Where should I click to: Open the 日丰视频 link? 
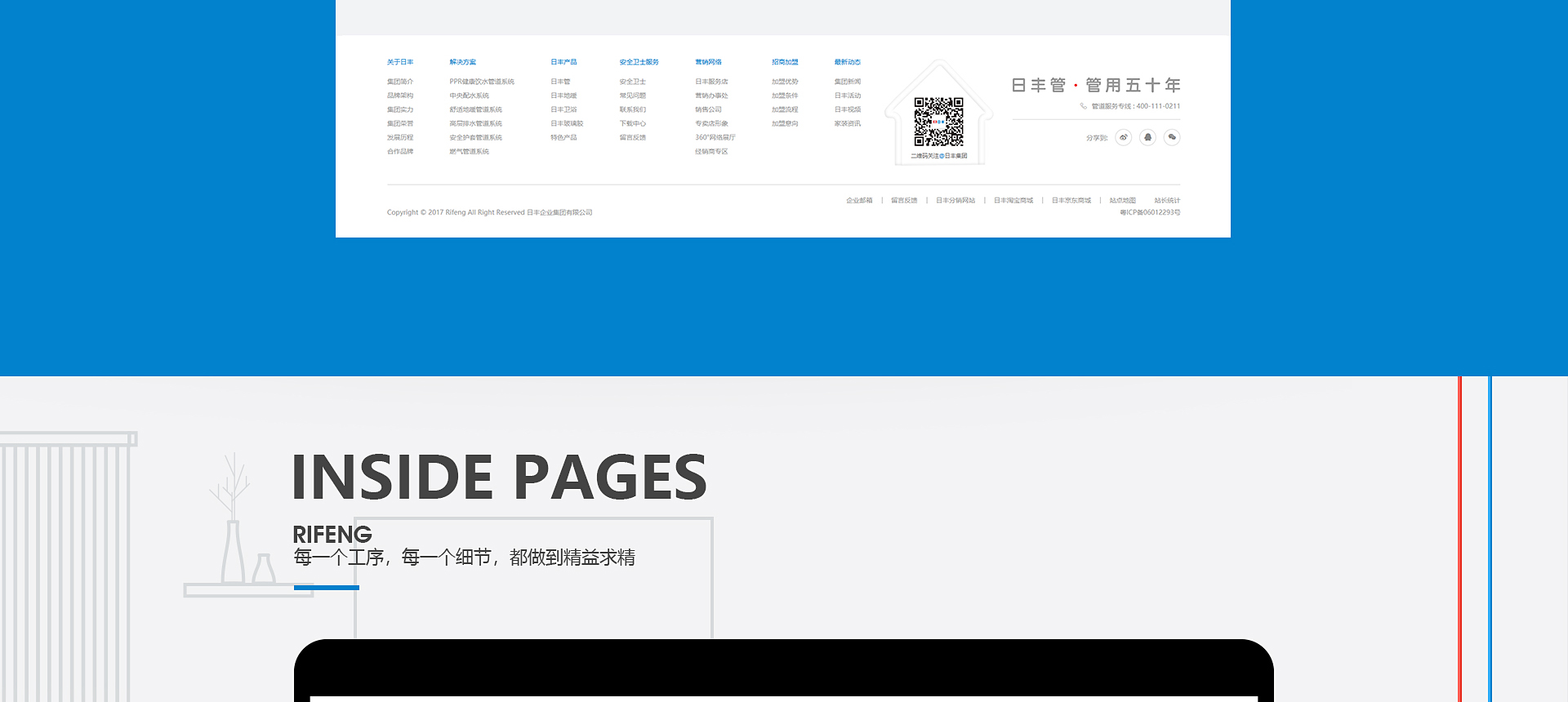pyautogui.click(x=848, y=109)
